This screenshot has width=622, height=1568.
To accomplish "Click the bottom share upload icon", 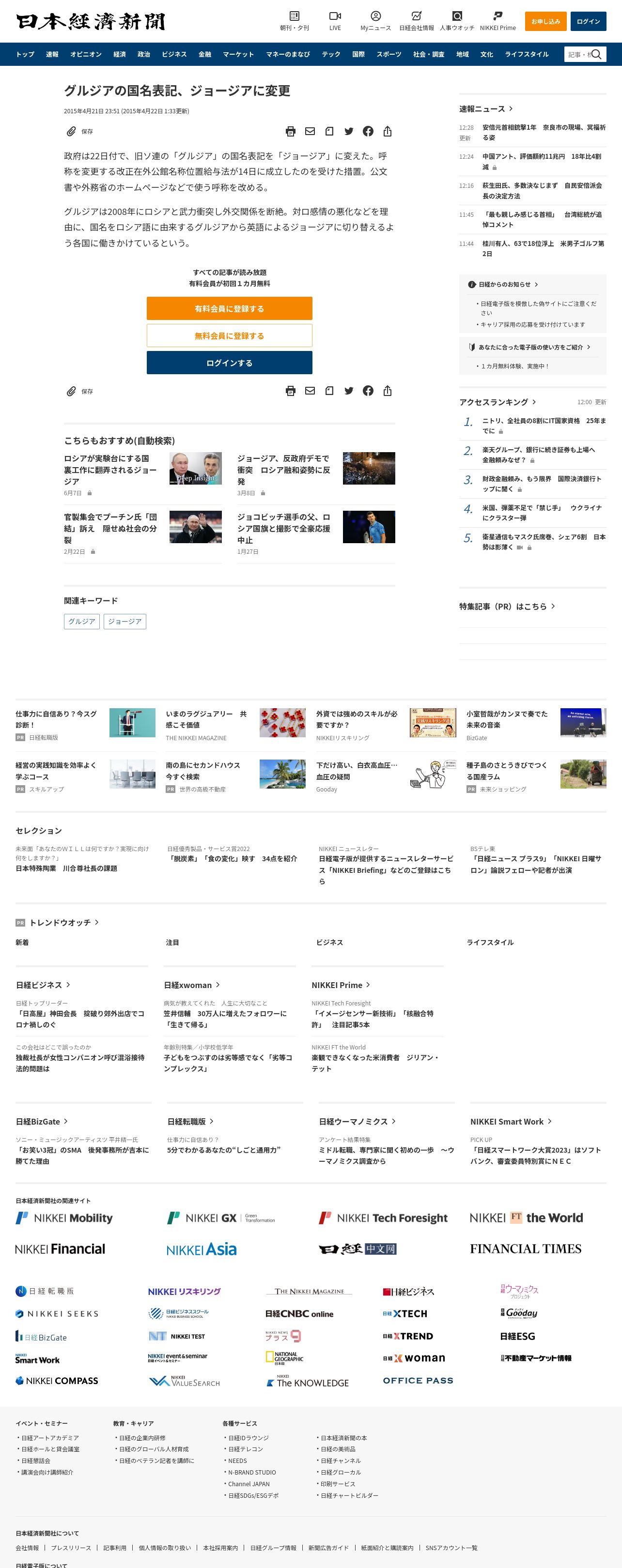I will click(388, 391).
